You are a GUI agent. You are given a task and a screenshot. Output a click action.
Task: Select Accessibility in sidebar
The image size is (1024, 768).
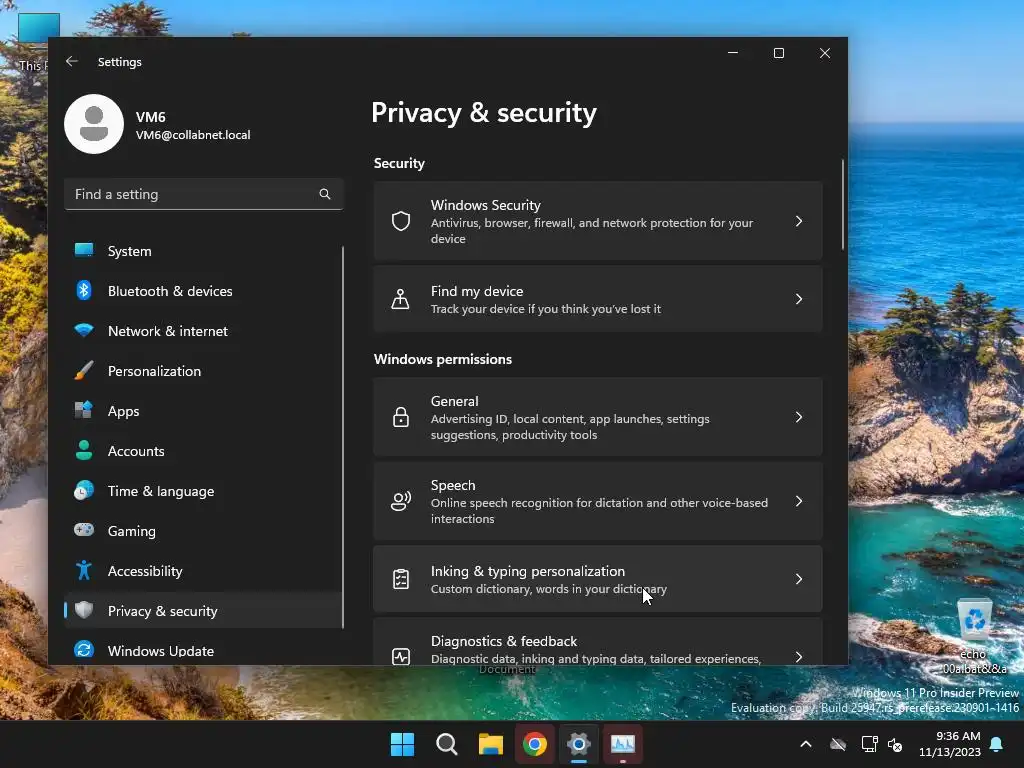pyautogui.click(x=203, y=571)
